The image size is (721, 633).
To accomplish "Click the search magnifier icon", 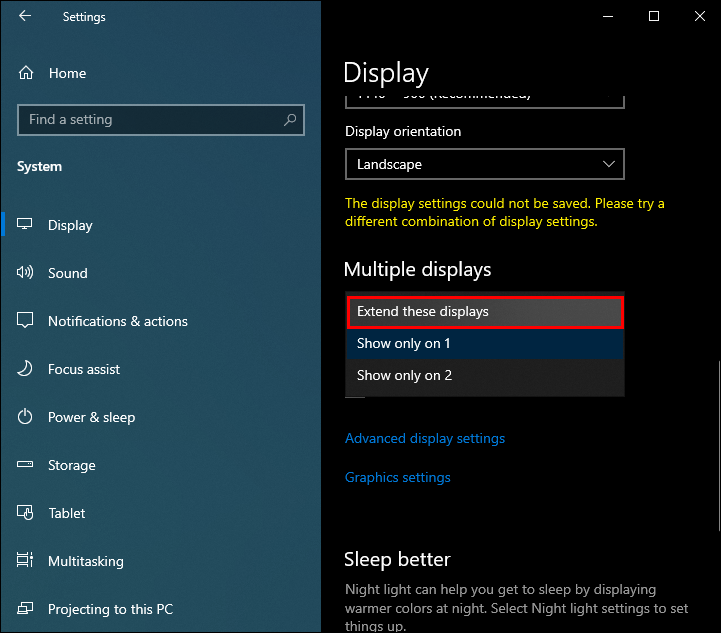I will (x=290, y=120).
